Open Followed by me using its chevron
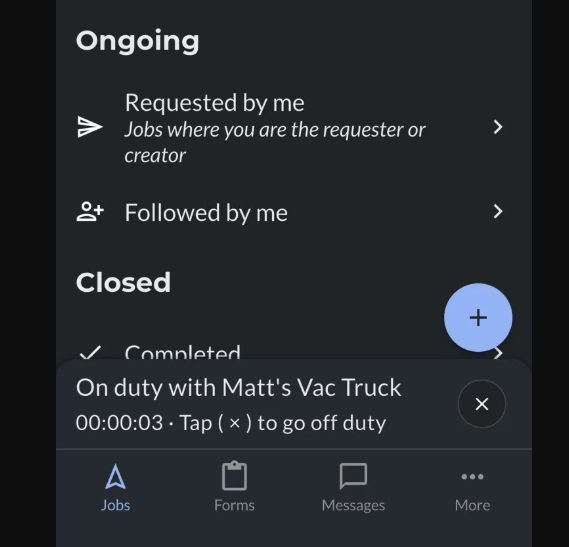This screenshot has width=569, height=547. coord(498,211)
